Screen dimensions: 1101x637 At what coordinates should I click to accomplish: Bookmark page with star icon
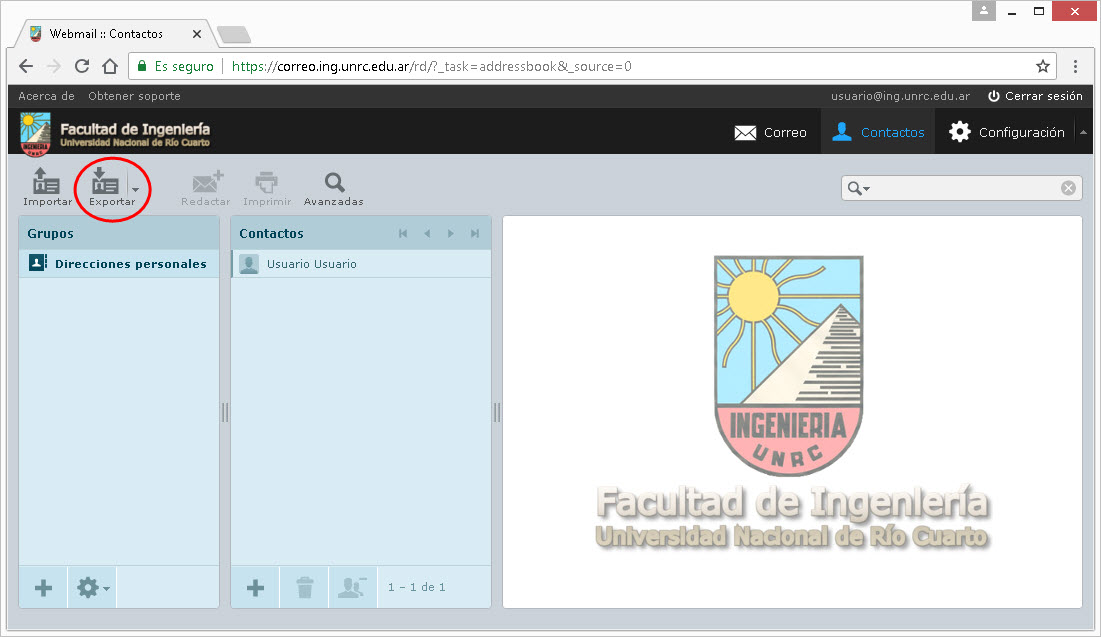pyautogui.click(x=1043, y=66)
